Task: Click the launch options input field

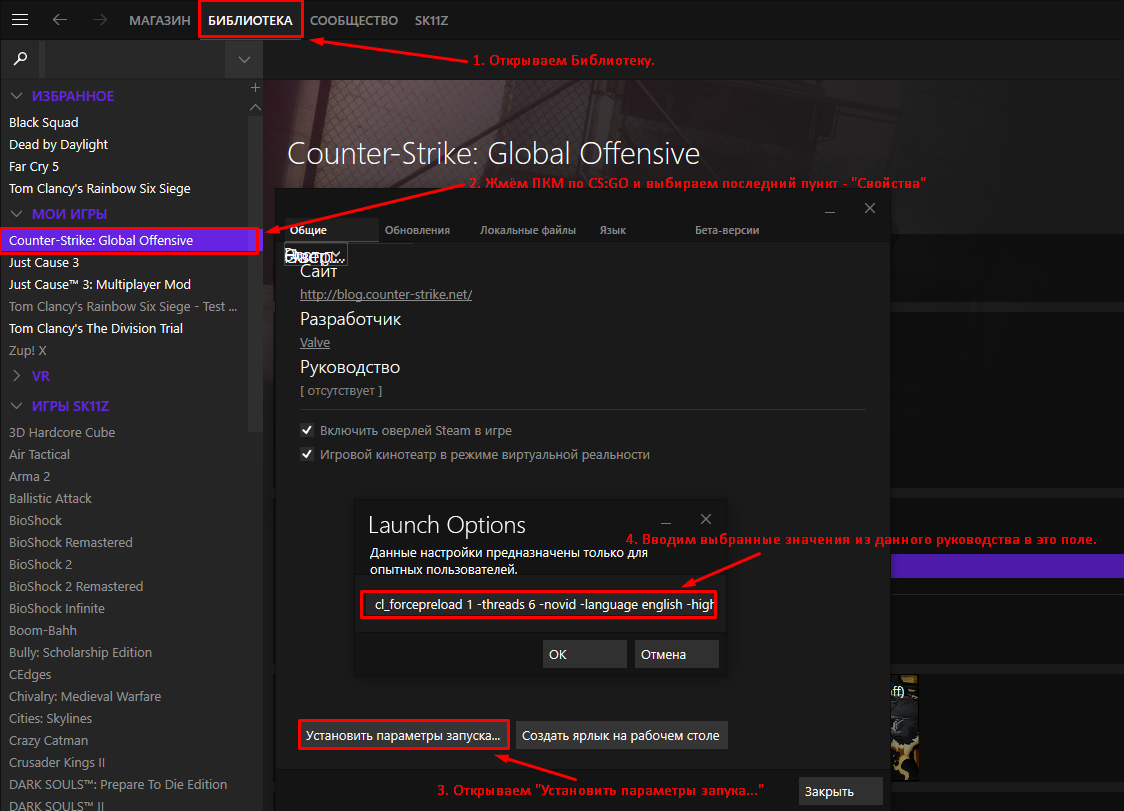Action: (x=538, y=604)
